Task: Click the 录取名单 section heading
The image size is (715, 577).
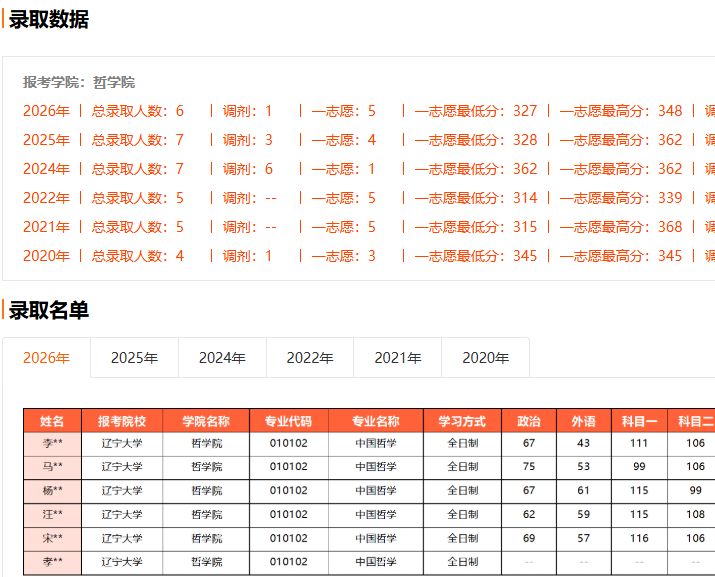Action: point(48,310)
